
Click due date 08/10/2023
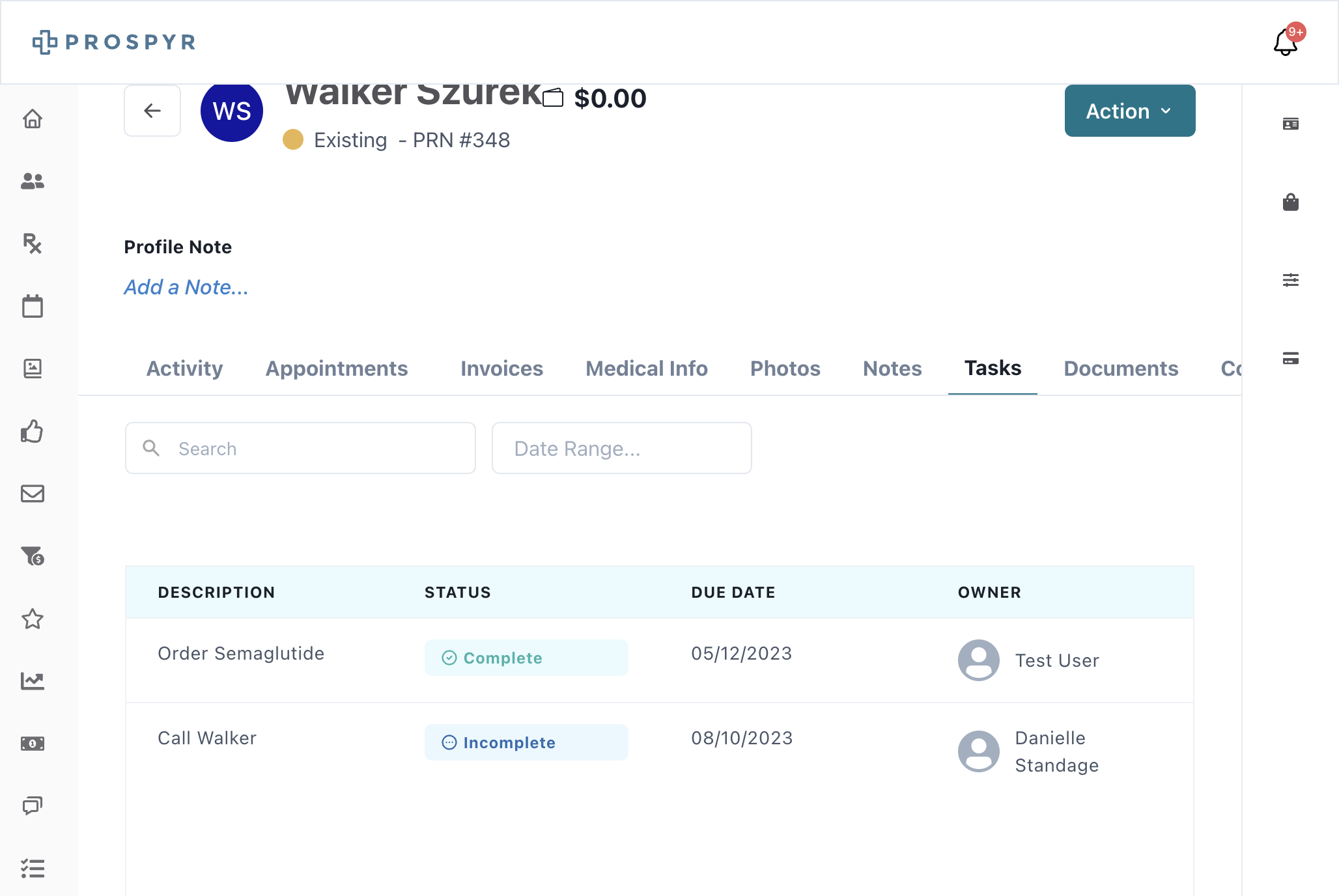pos(742,738)
